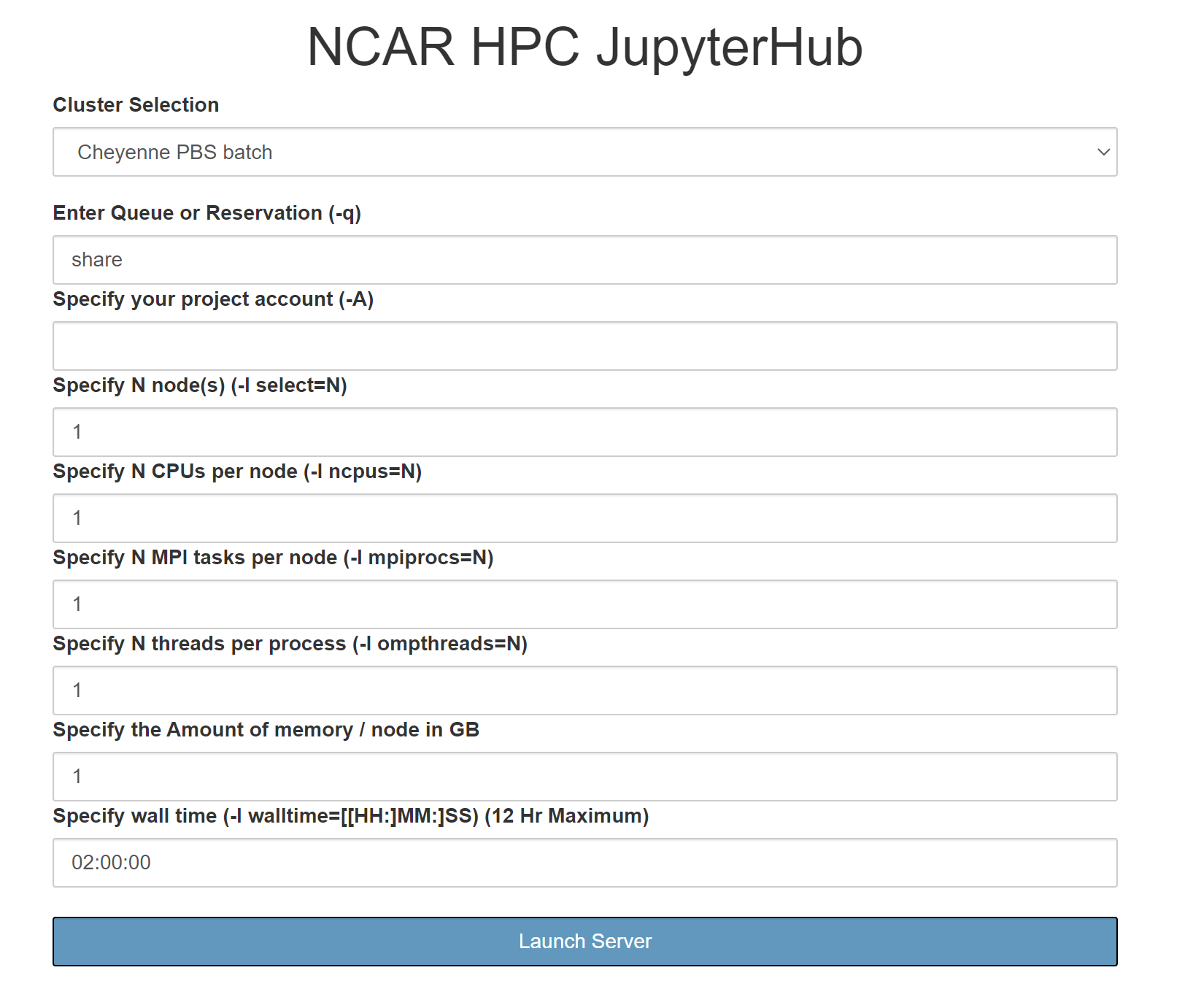Viewport: 1193px width, 1008px height.
Task: Click the NCAR HPC JupyterHub heading
Action: pyautogui.click(x=584, y=47)
